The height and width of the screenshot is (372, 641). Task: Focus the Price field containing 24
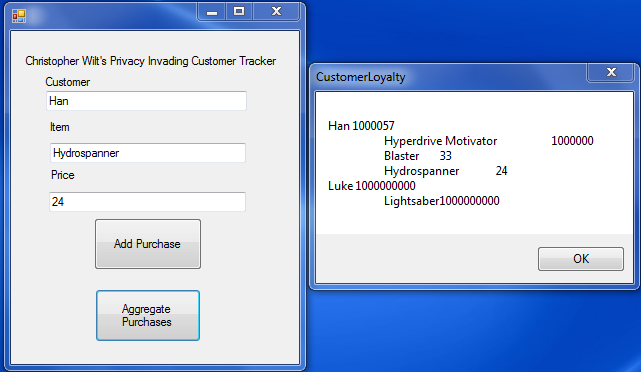coord(147,202)
